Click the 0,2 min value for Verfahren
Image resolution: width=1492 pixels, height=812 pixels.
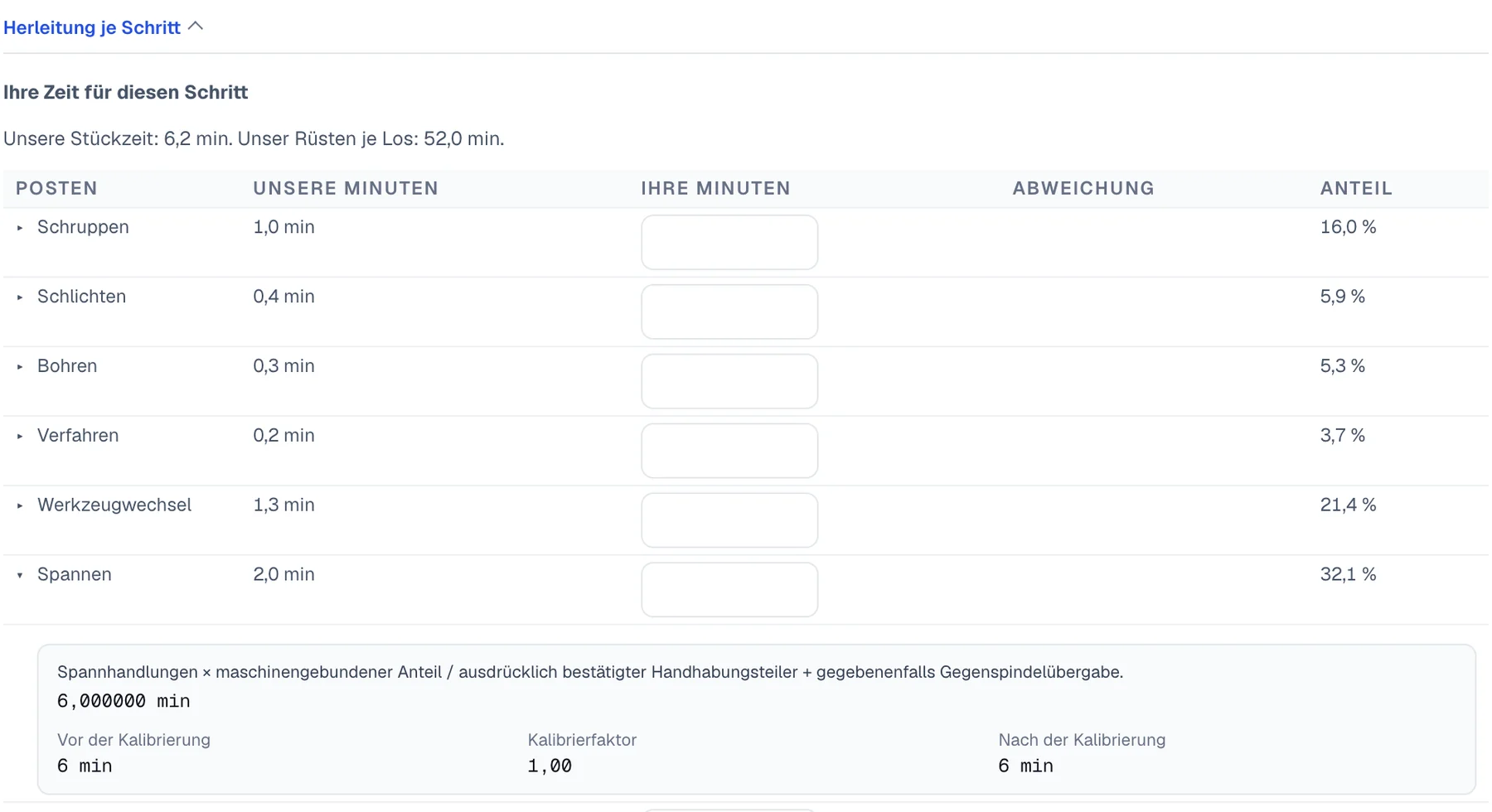click(283, 436)
